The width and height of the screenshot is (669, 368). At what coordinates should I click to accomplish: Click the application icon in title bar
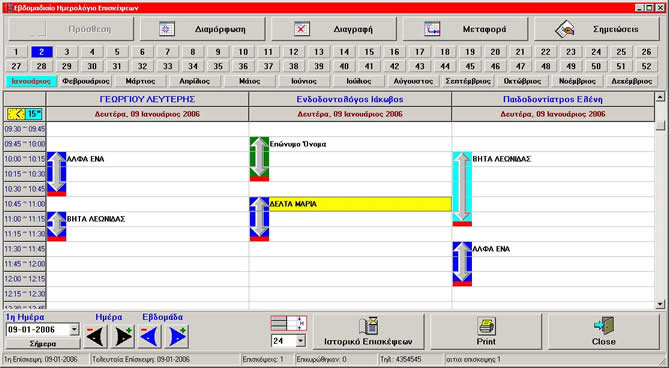coord(8,8)
